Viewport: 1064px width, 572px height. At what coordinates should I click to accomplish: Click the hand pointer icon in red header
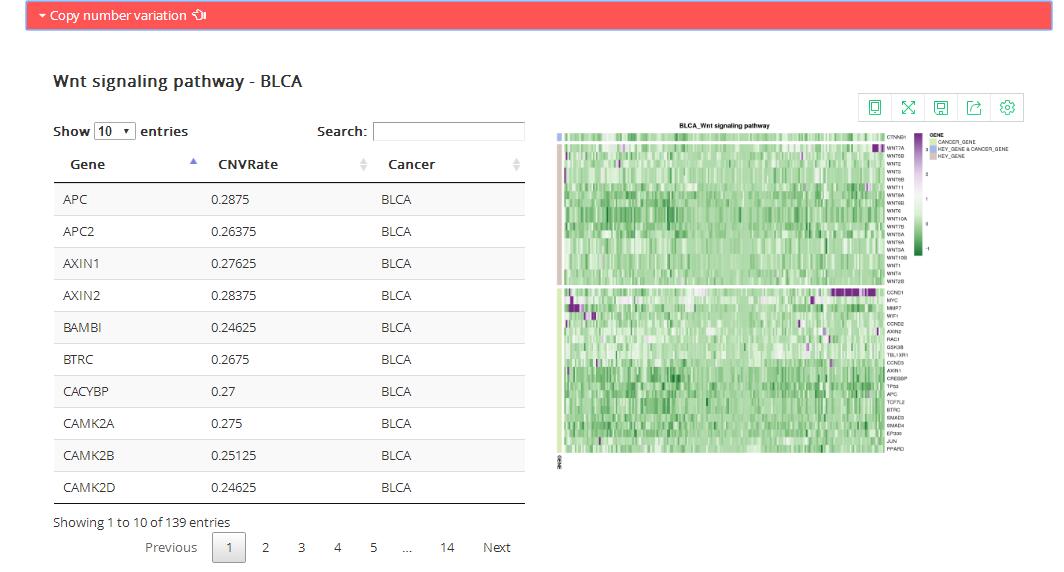coord(200,16)
